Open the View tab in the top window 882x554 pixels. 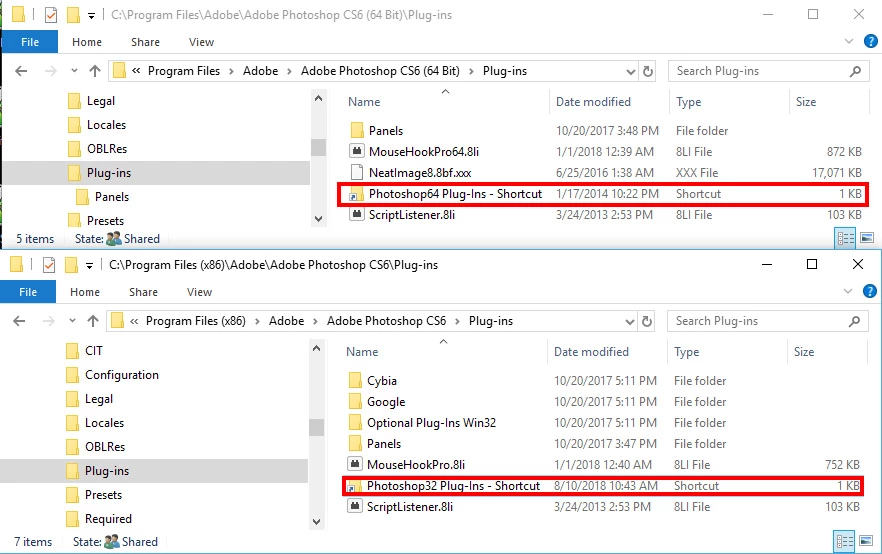click(x=201, y=42)
